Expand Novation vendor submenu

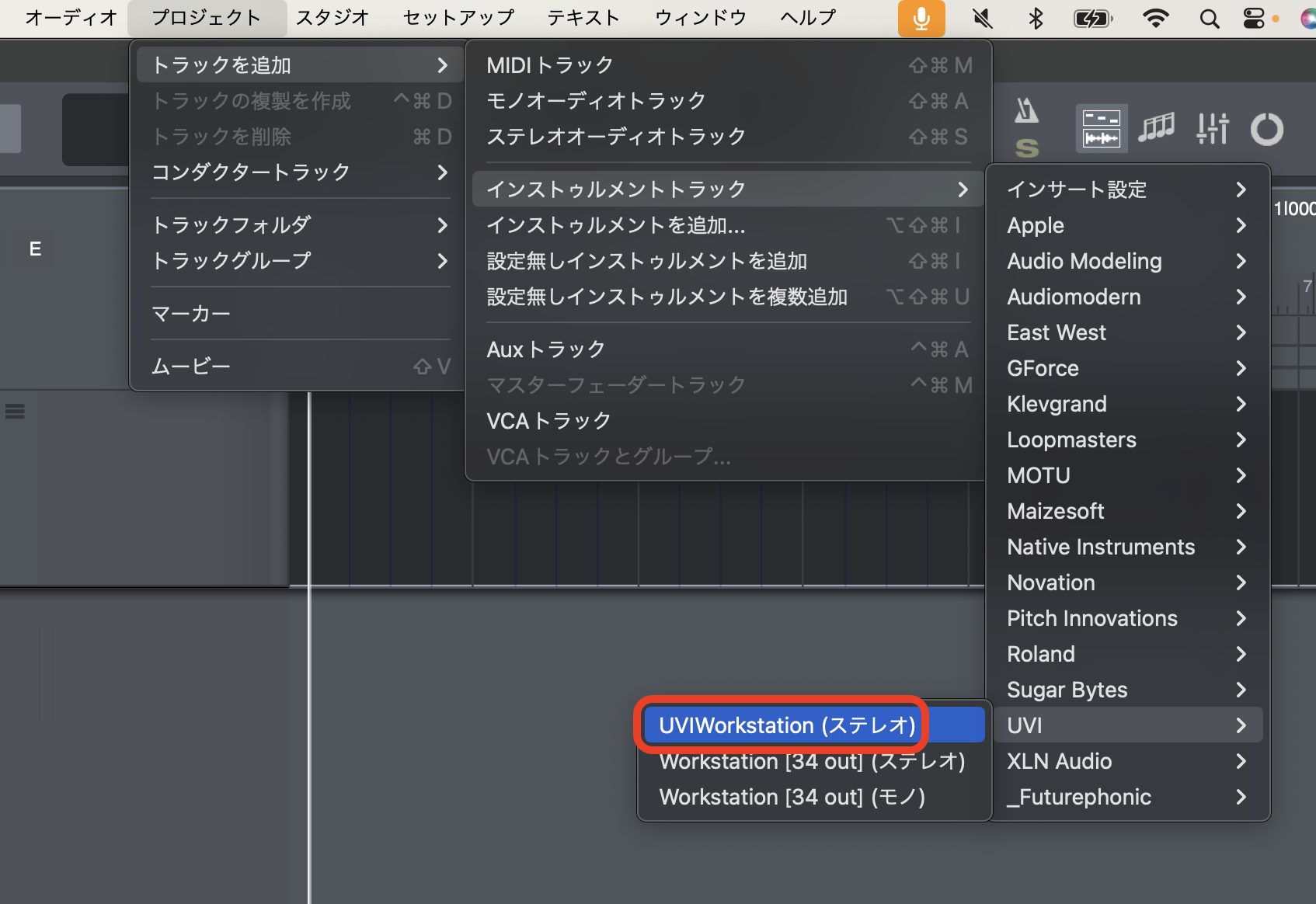1127,582
